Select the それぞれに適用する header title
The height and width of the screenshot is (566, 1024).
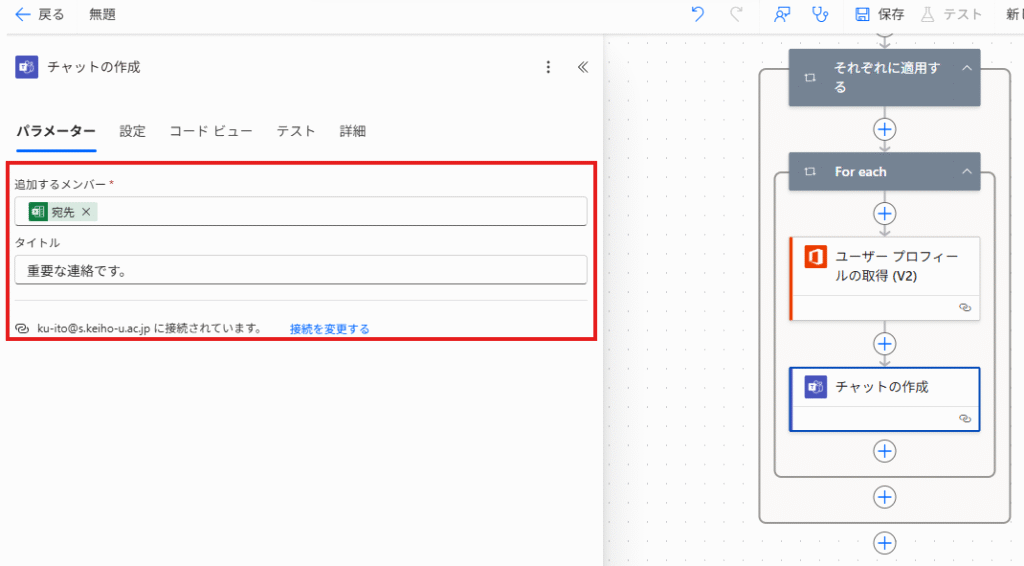pyautogui.click(x=887, y=77)
